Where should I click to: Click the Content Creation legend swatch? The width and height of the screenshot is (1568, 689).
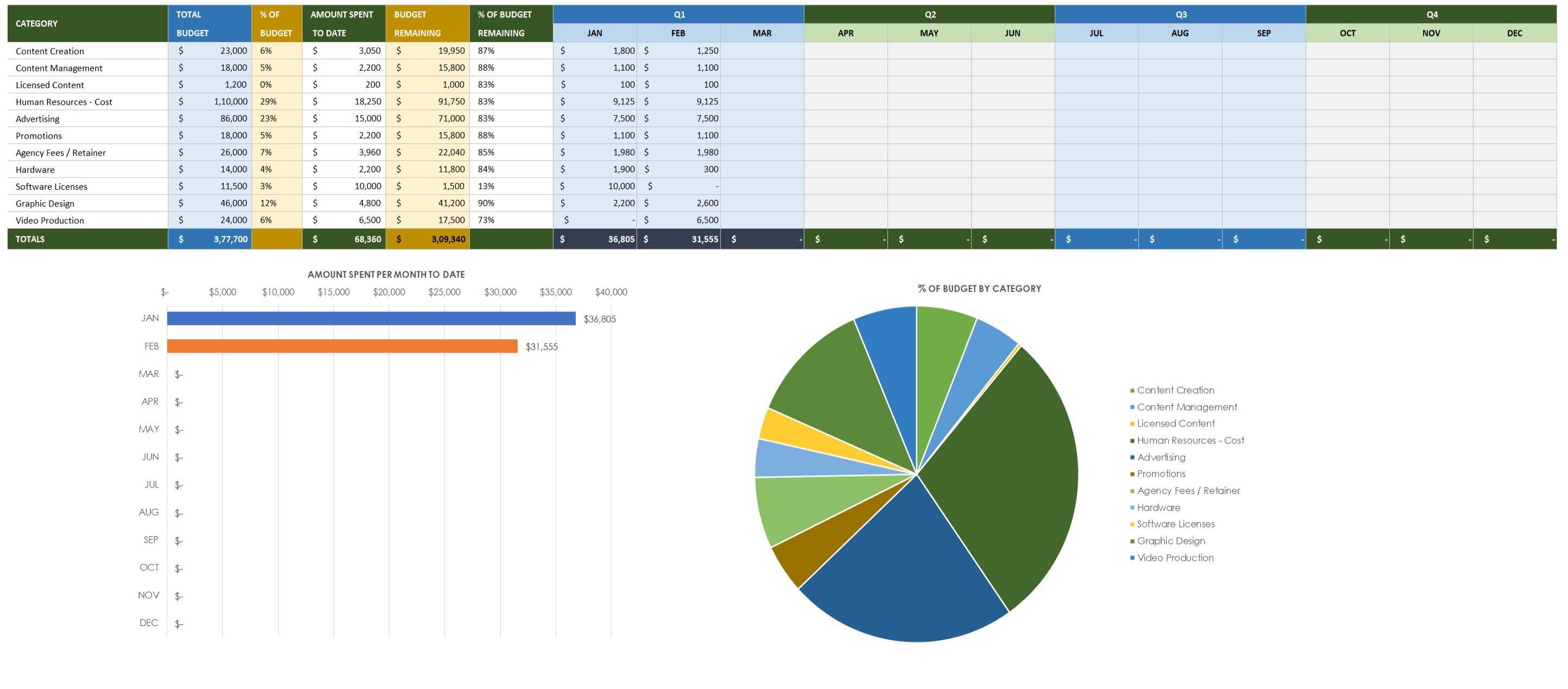[x=1132, y=391]
